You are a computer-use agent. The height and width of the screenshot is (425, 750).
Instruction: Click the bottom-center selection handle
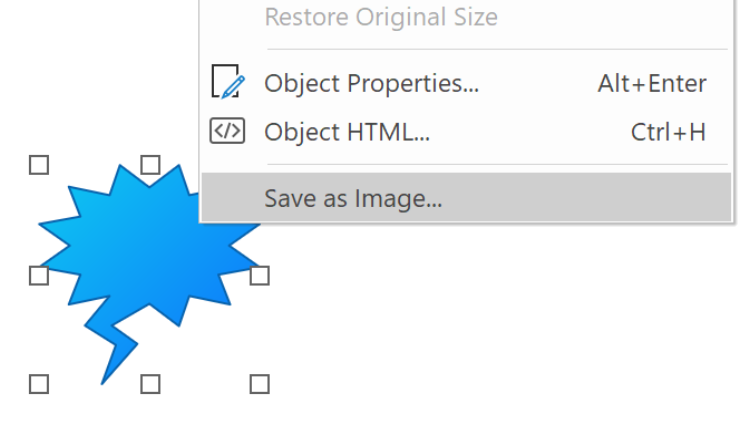click(x=150, y=384)
